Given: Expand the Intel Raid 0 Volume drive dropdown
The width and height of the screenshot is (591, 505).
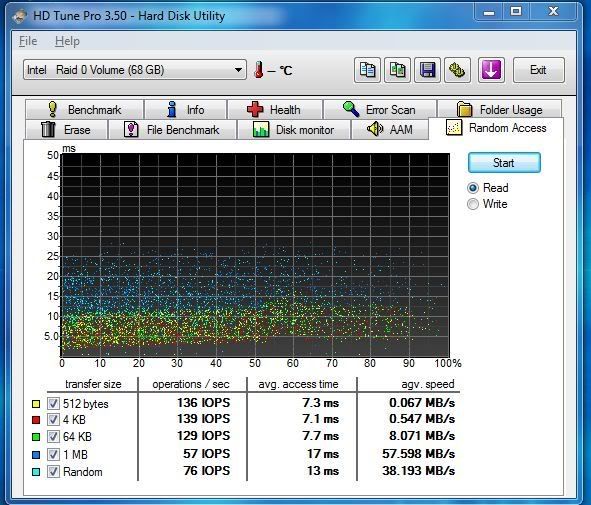Looking at the screenshot, I should 135,70.
